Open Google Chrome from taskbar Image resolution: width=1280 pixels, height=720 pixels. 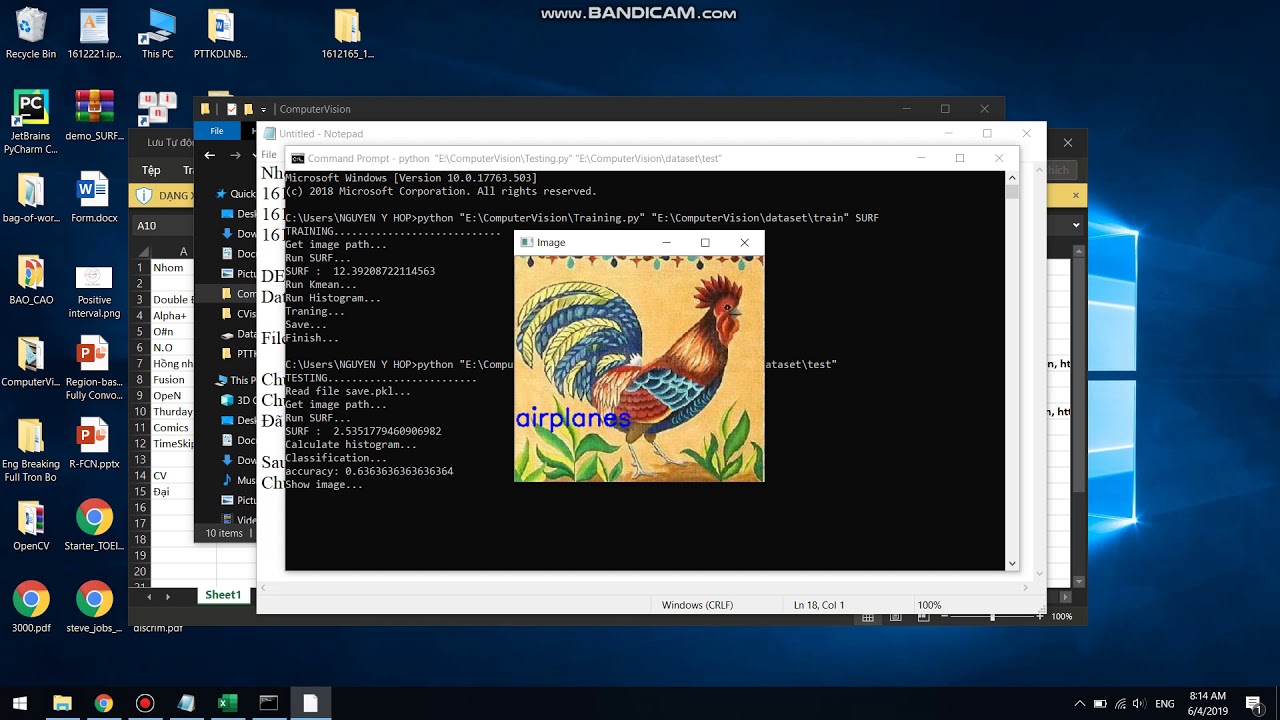pyautogui.click(x=103, y=703)
